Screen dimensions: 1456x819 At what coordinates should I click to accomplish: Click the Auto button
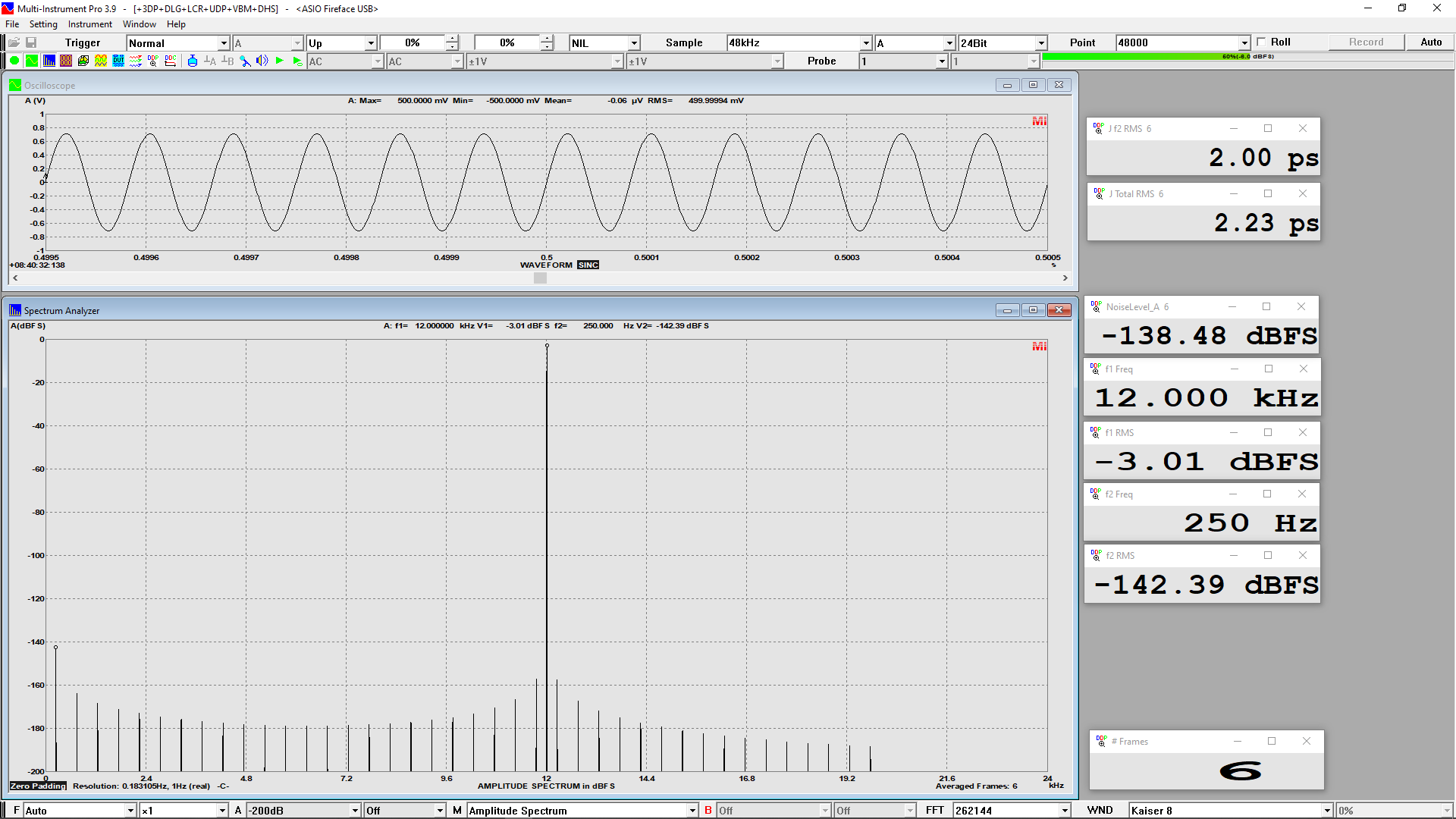(1431, 42)
